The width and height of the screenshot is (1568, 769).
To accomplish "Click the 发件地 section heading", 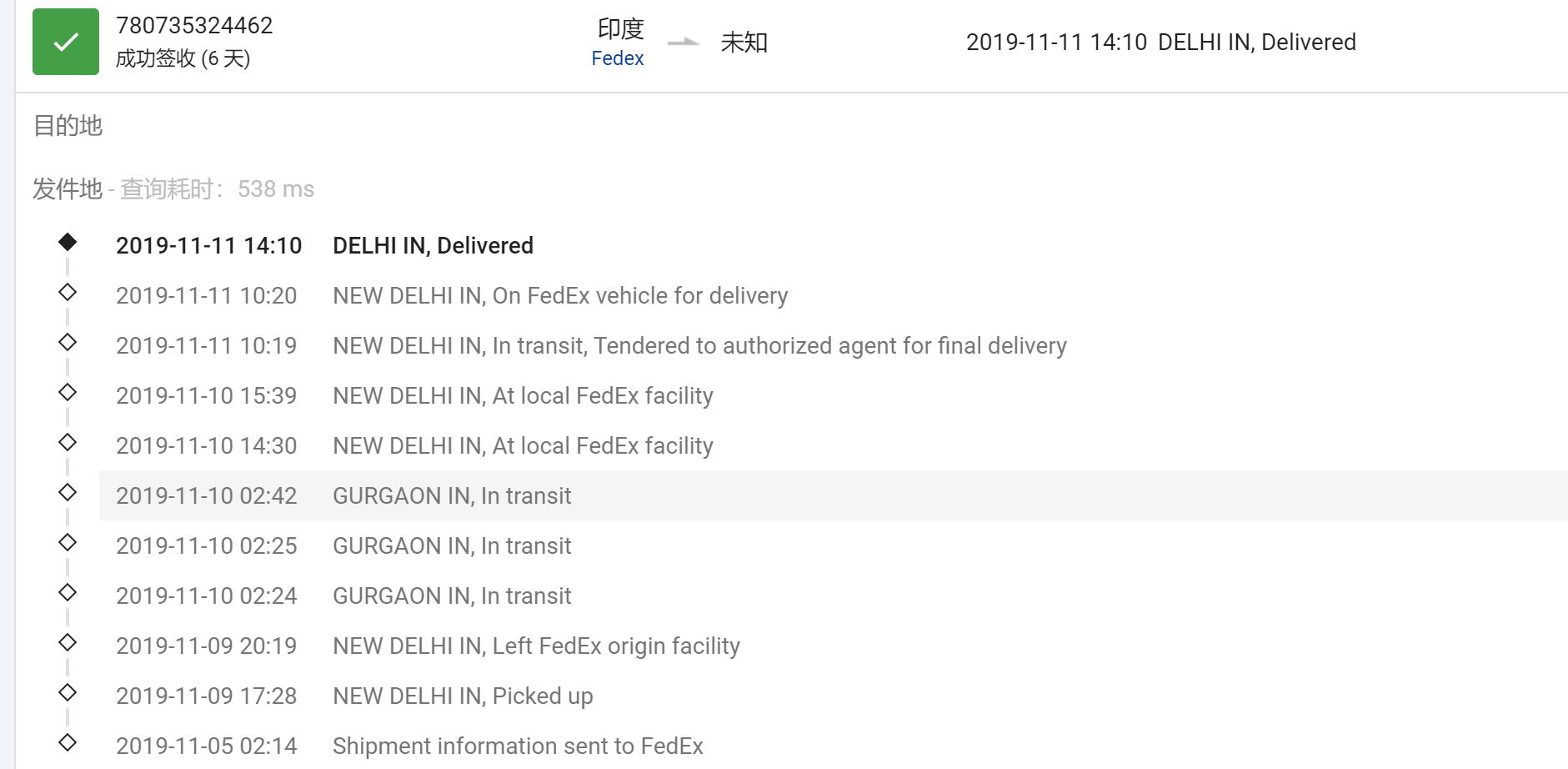I will 68,189.
